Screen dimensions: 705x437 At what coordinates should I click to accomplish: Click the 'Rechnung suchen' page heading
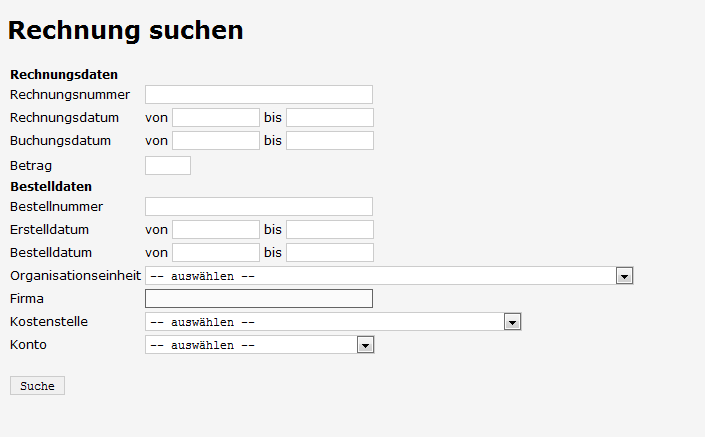(126, 31)
